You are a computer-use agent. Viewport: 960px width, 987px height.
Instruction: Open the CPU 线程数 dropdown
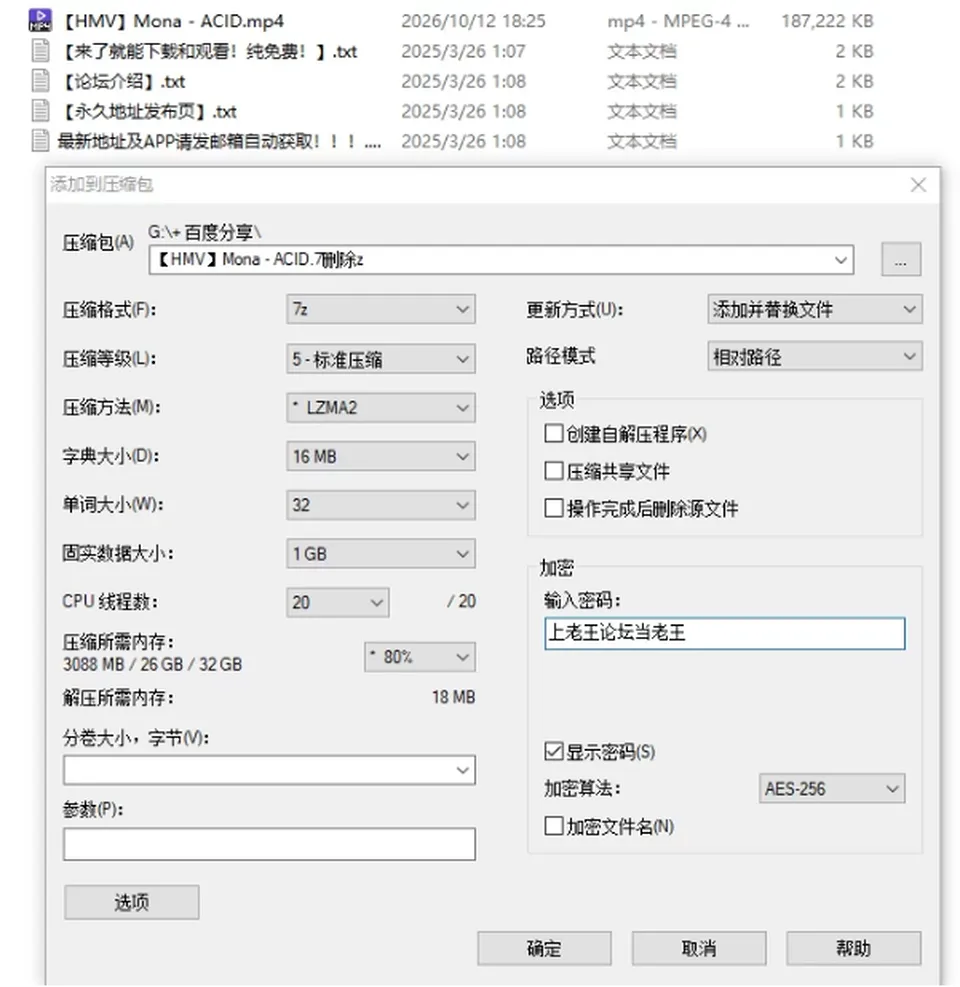(x=337, y=602)
